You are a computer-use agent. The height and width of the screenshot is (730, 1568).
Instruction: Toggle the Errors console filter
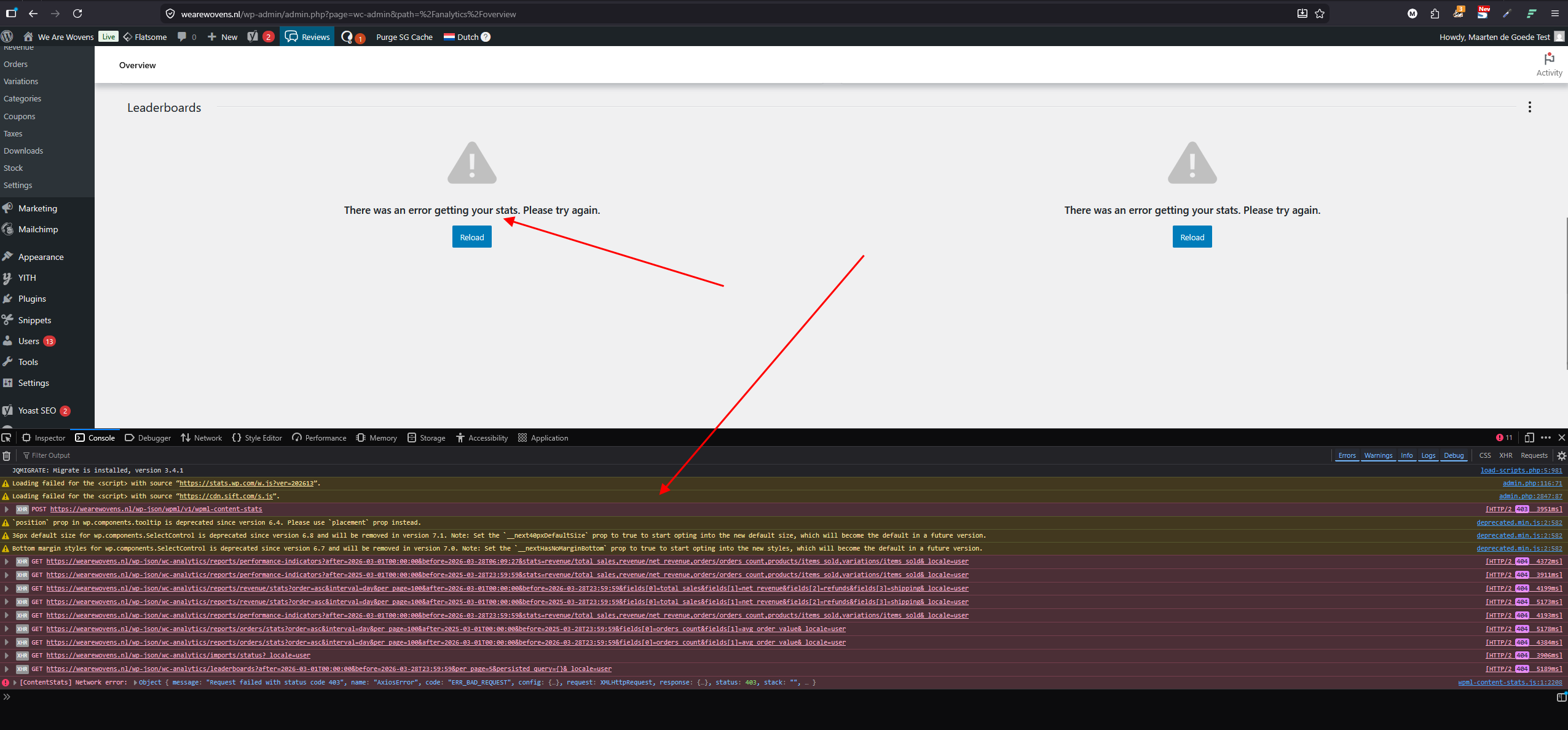point(1347,455)
